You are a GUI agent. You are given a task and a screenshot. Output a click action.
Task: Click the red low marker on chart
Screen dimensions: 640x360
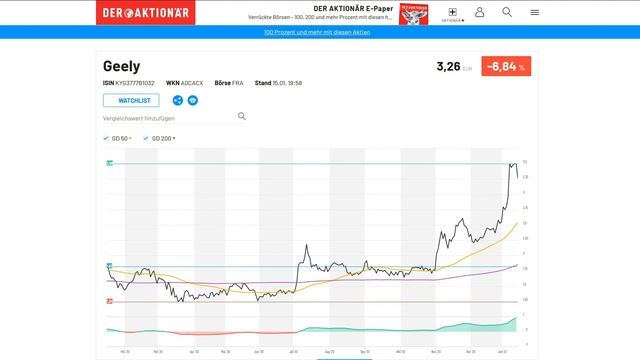[x=109, y=301]
